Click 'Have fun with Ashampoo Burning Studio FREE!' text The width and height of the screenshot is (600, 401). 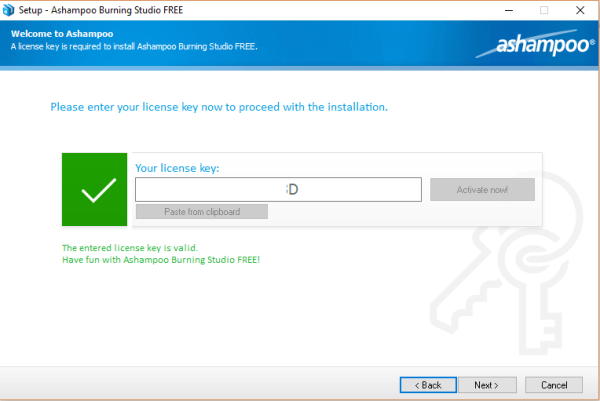click(161, 260)
